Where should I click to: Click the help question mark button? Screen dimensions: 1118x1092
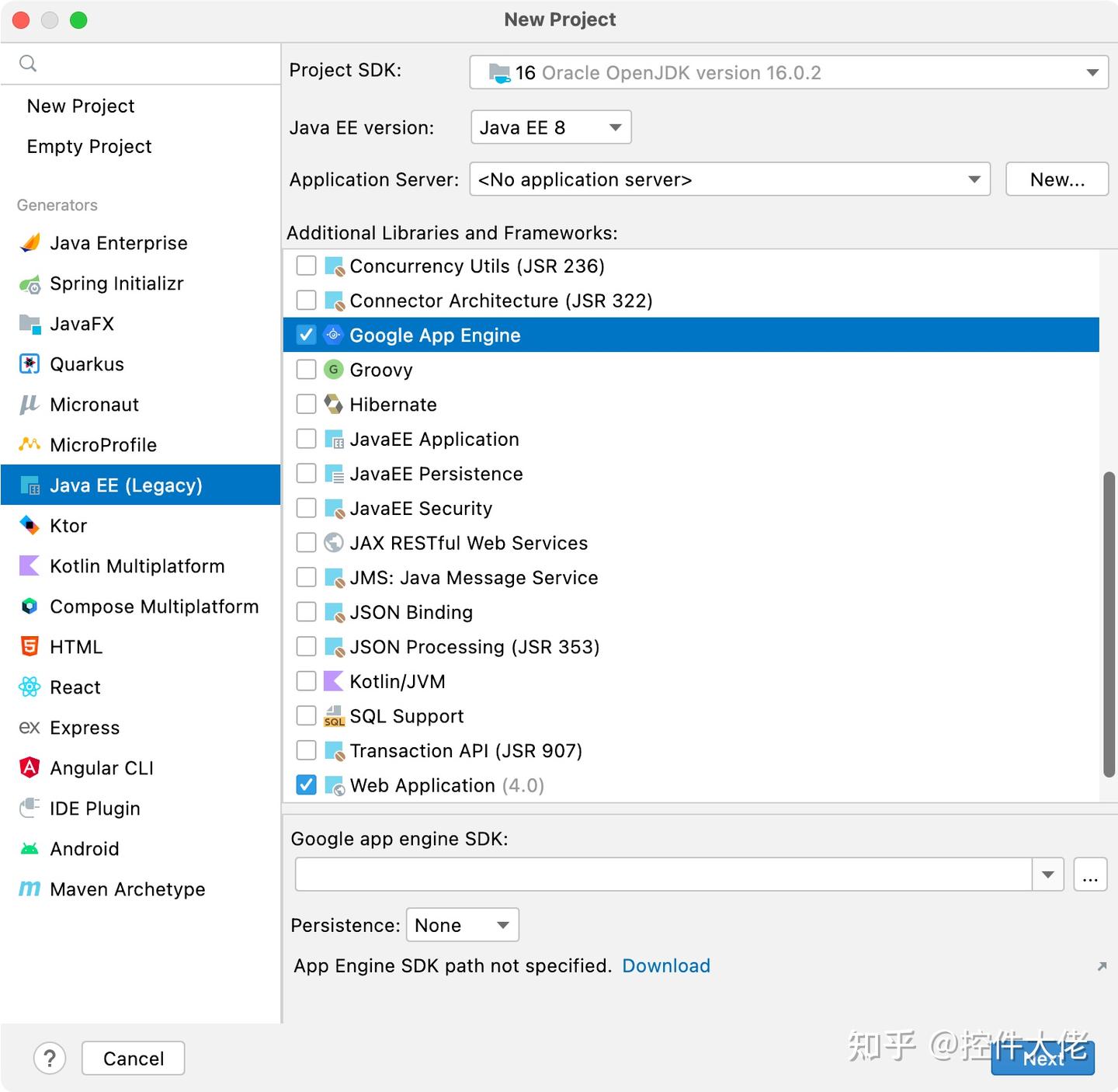pos(50,1058)
